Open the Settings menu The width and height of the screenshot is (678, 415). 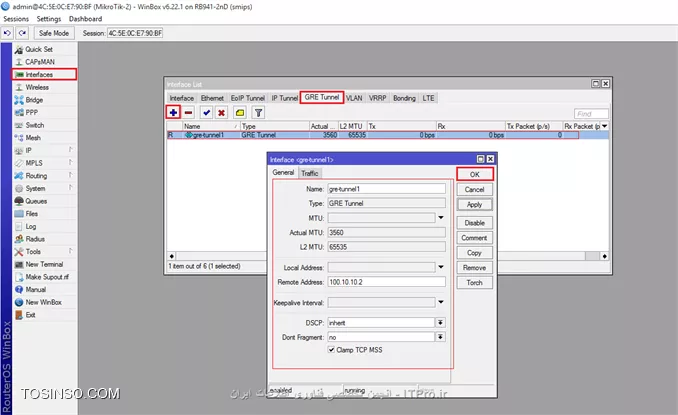tap(49, 19)
